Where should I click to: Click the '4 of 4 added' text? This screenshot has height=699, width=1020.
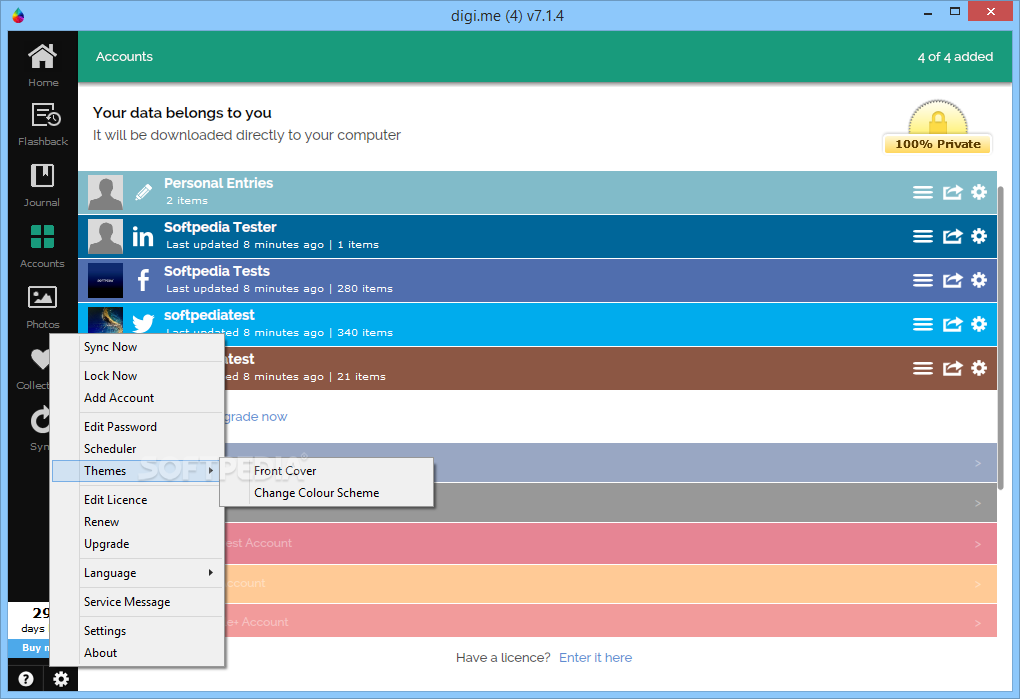click(x=955, y=57)
